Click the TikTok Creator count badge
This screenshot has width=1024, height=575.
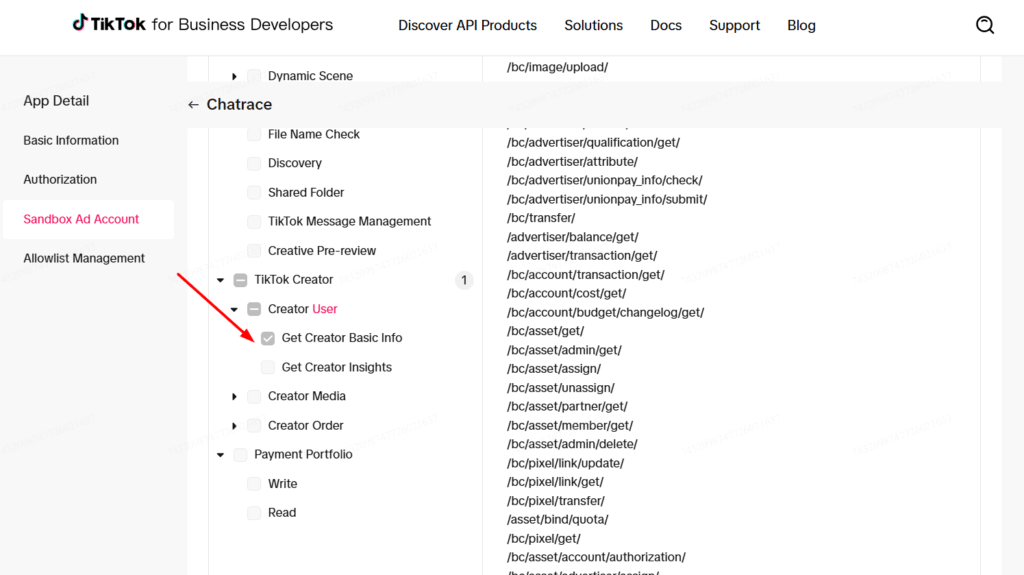click(463, 280)
